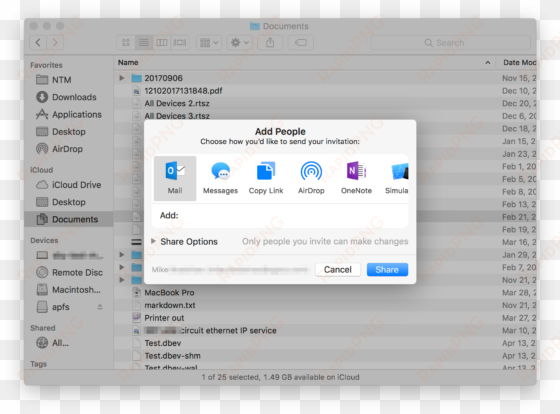Click the Only people you invite text

coord(325,241)
